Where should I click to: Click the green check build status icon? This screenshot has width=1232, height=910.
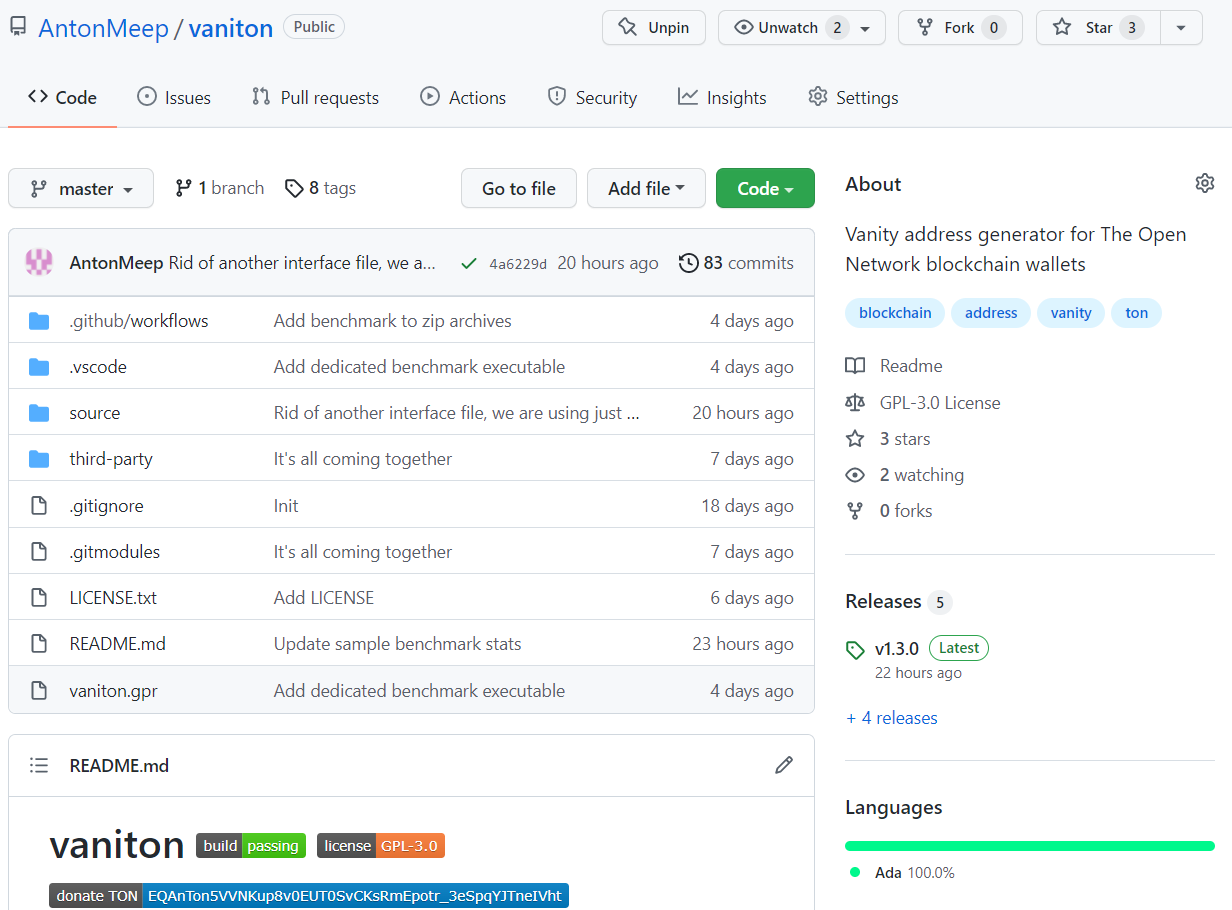(x=468, y=264)
